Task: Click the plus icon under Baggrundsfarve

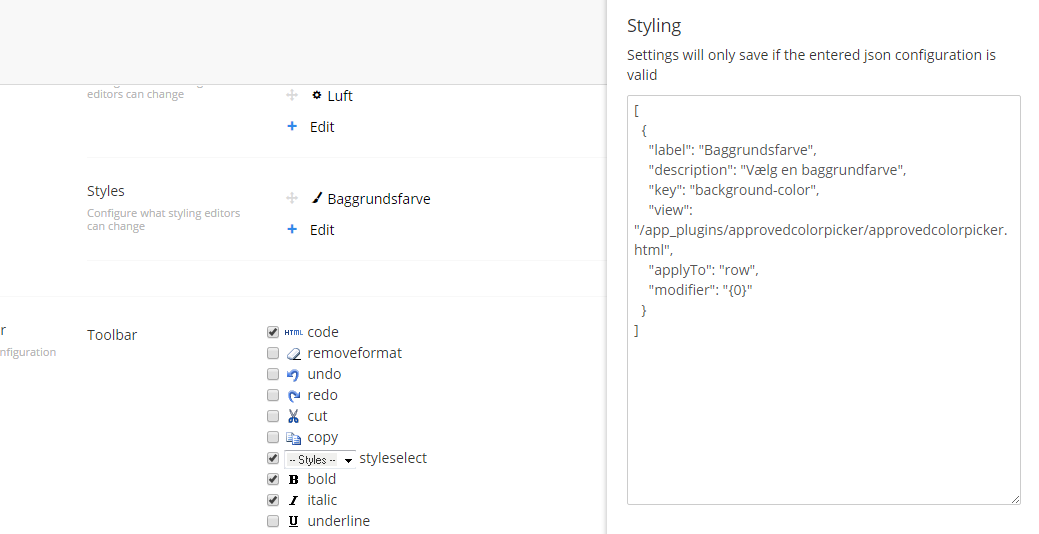Action: 292,229
